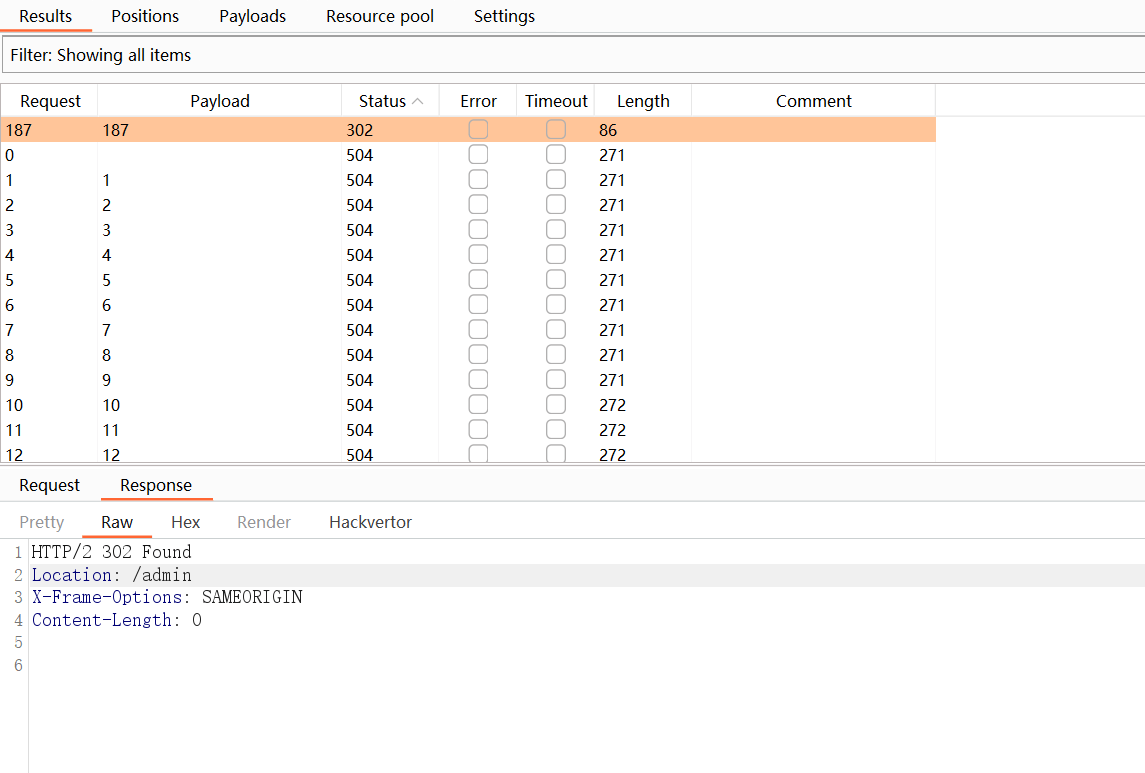This screenshot has height=773, width=1145.
Task: Select the row with payload 5
Action: [x=468, y=280]
